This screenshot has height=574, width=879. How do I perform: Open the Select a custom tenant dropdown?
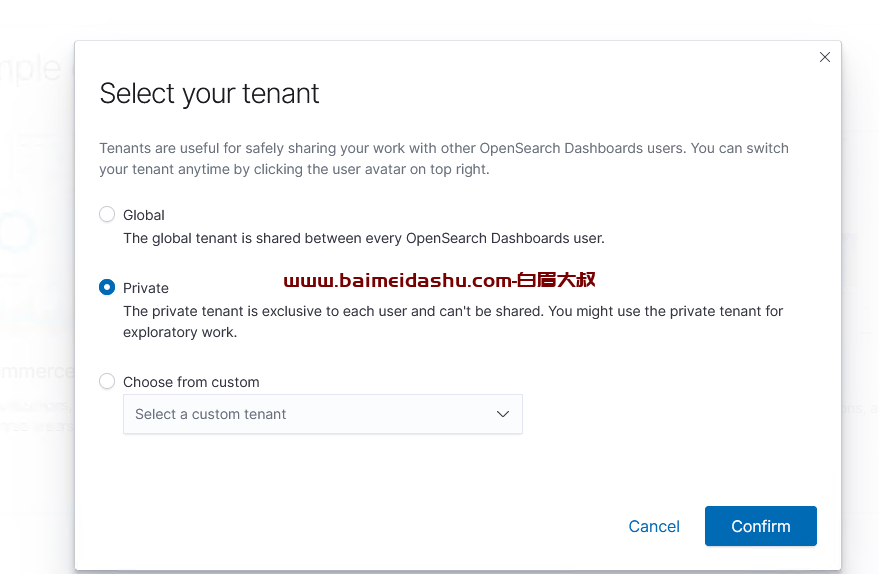point(310,414)
